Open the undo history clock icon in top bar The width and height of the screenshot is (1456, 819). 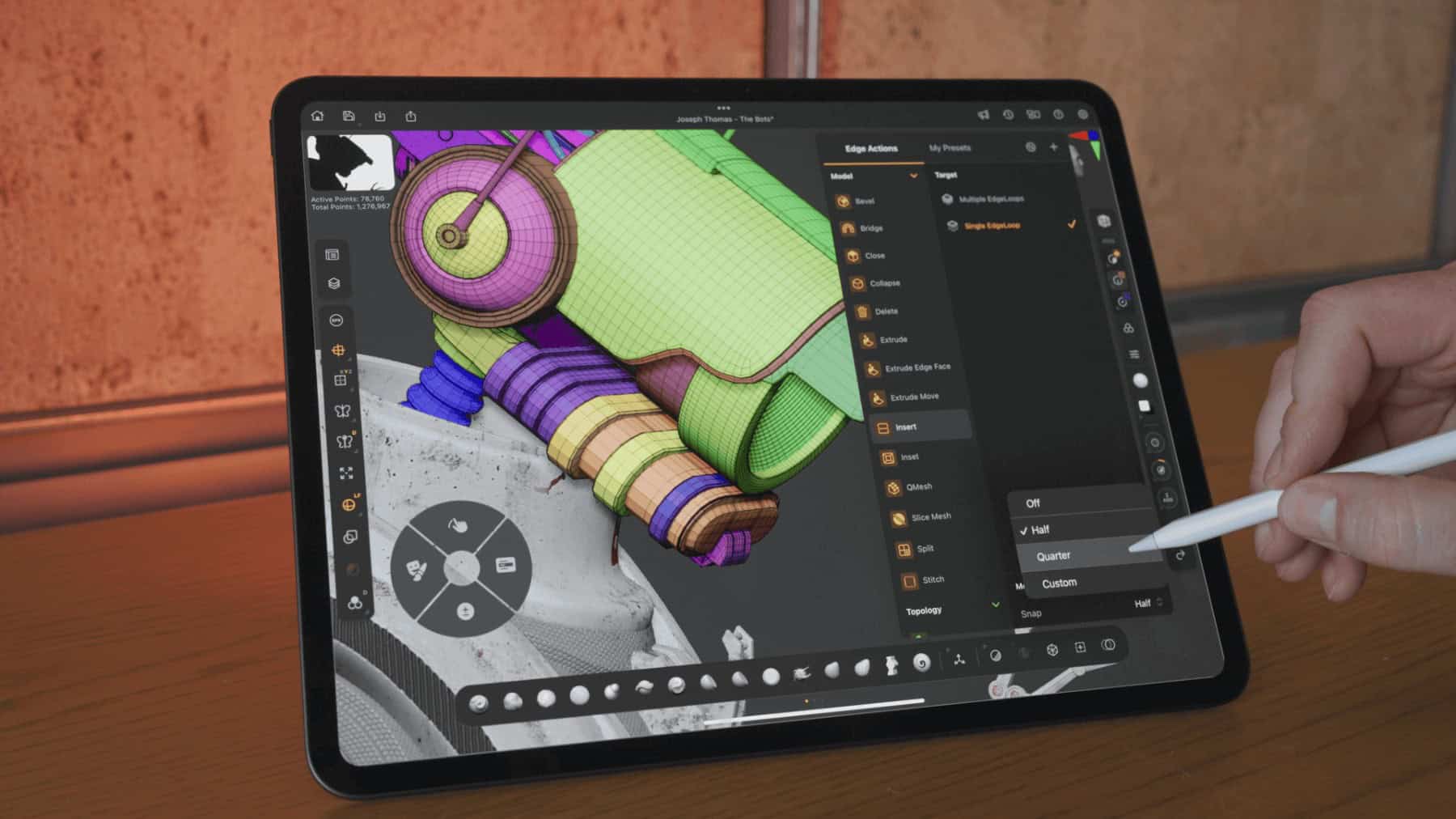[x=1008, y=115]
